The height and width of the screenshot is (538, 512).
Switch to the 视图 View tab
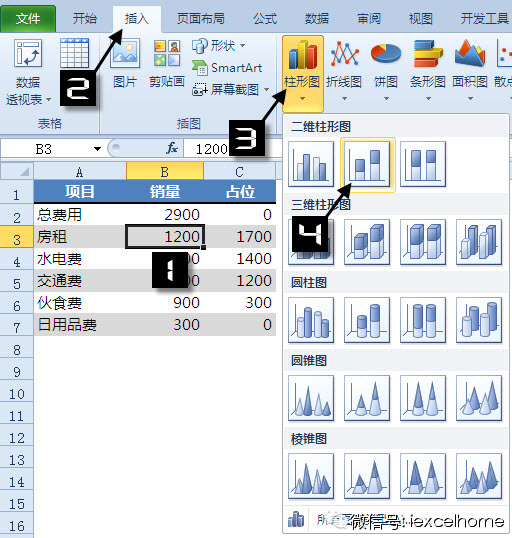click(420, 19)
